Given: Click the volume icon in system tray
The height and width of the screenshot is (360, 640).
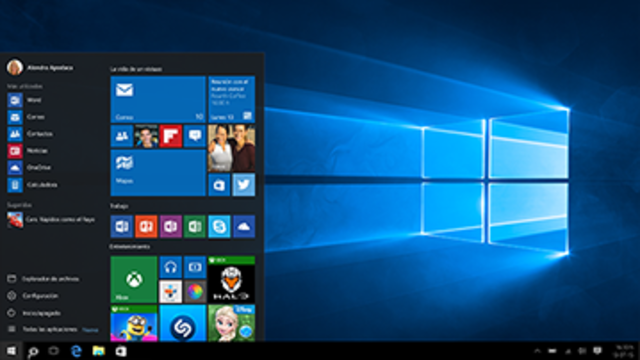Looking at the screenshot, I should click(582, 351).
